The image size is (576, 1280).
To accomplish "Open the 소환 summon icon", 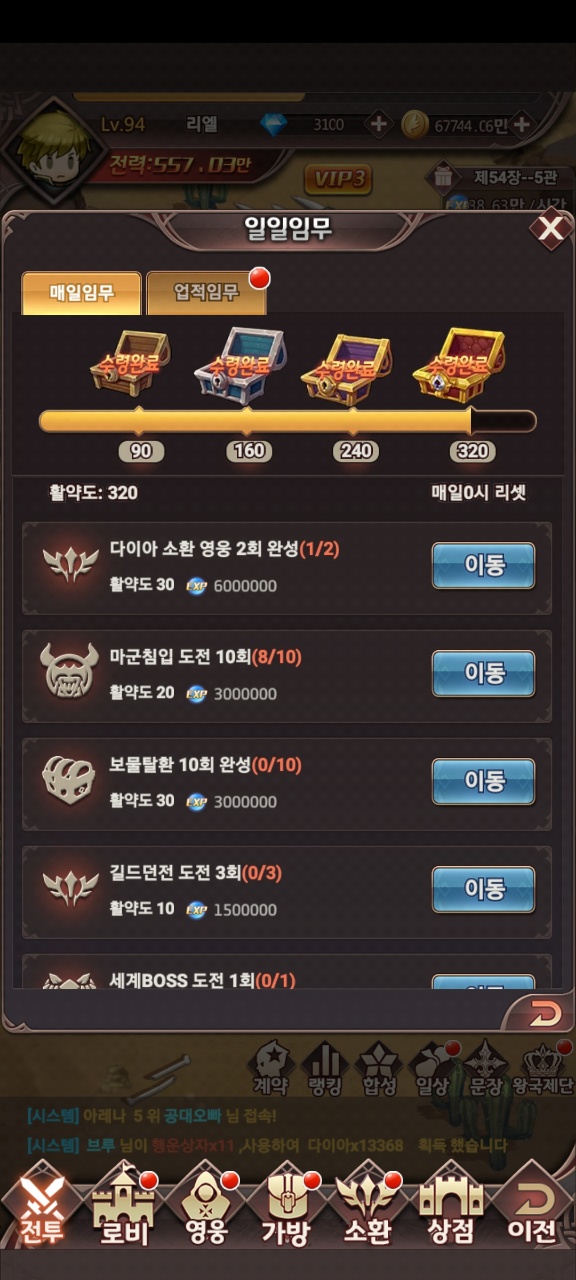I will pos(367,1208).
